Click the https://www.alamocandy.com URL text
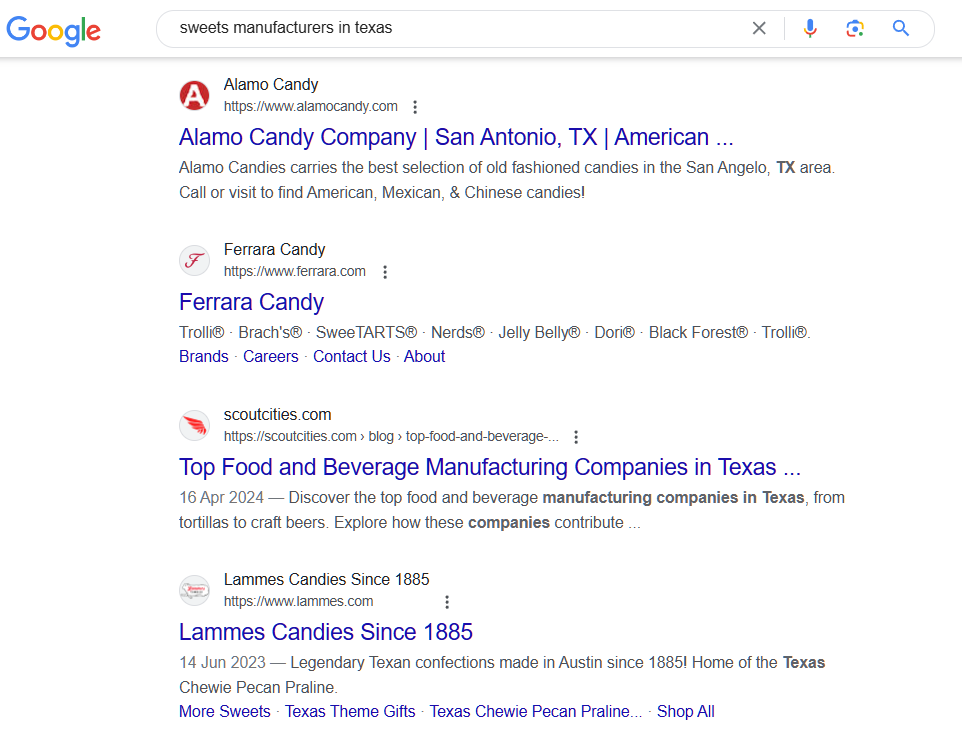Screen dimensions: 962x751 coord(310,106)
